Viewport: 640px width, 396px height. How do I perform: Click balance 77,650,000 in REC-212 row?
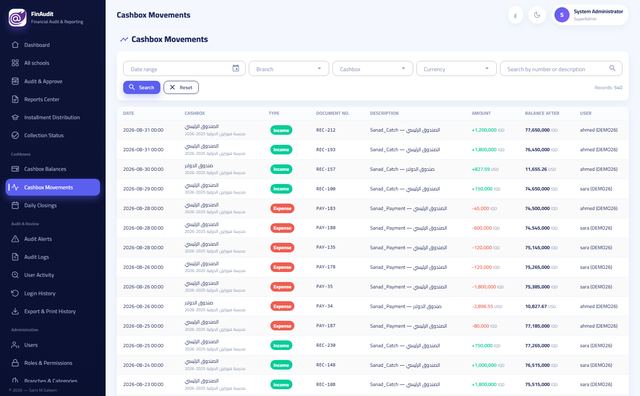click(x=537, y=130)
